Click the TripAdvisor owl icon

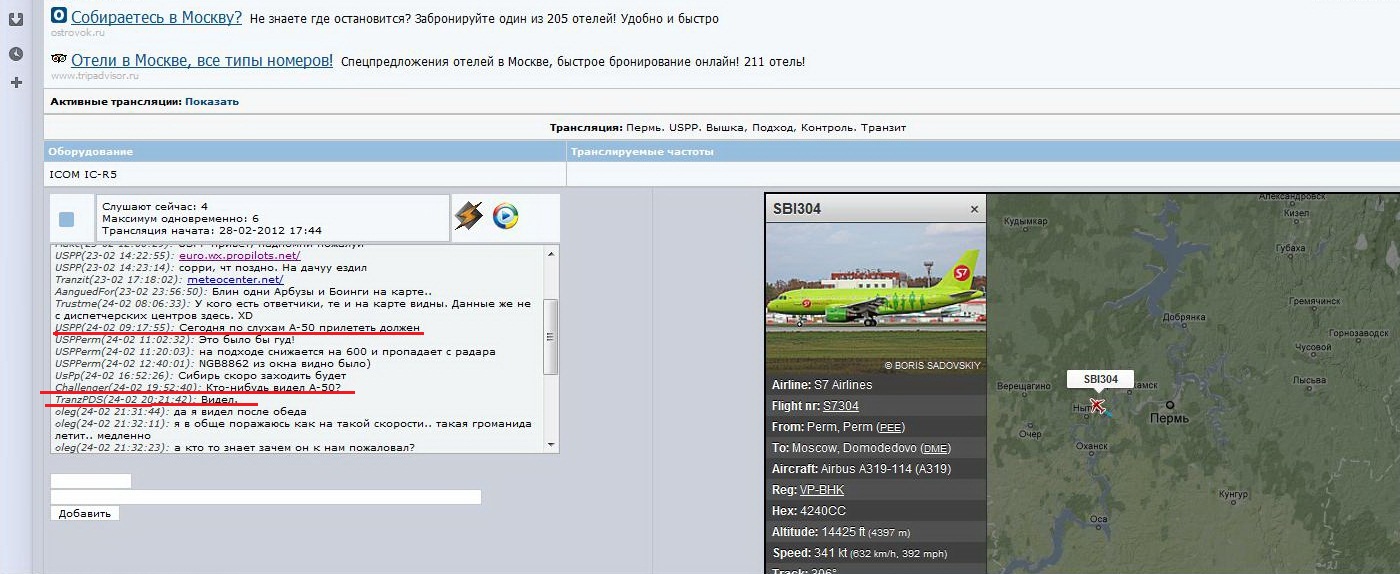(58, 60)
